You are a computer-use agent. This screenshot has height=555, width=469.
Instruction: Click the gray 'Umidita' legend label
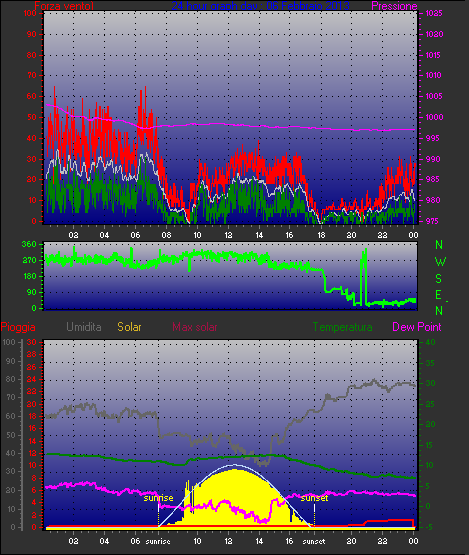coord(84,327)
